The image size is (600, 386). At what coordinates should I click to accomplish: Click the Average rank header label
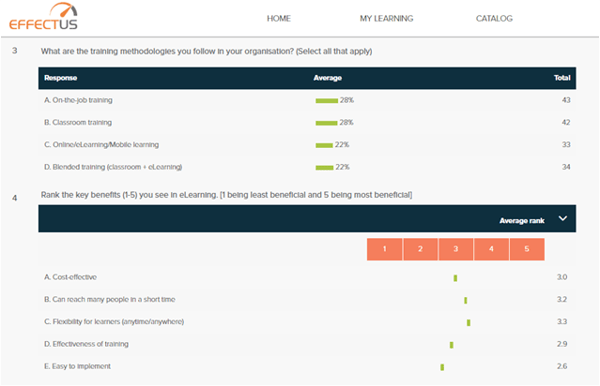(522, 221)
